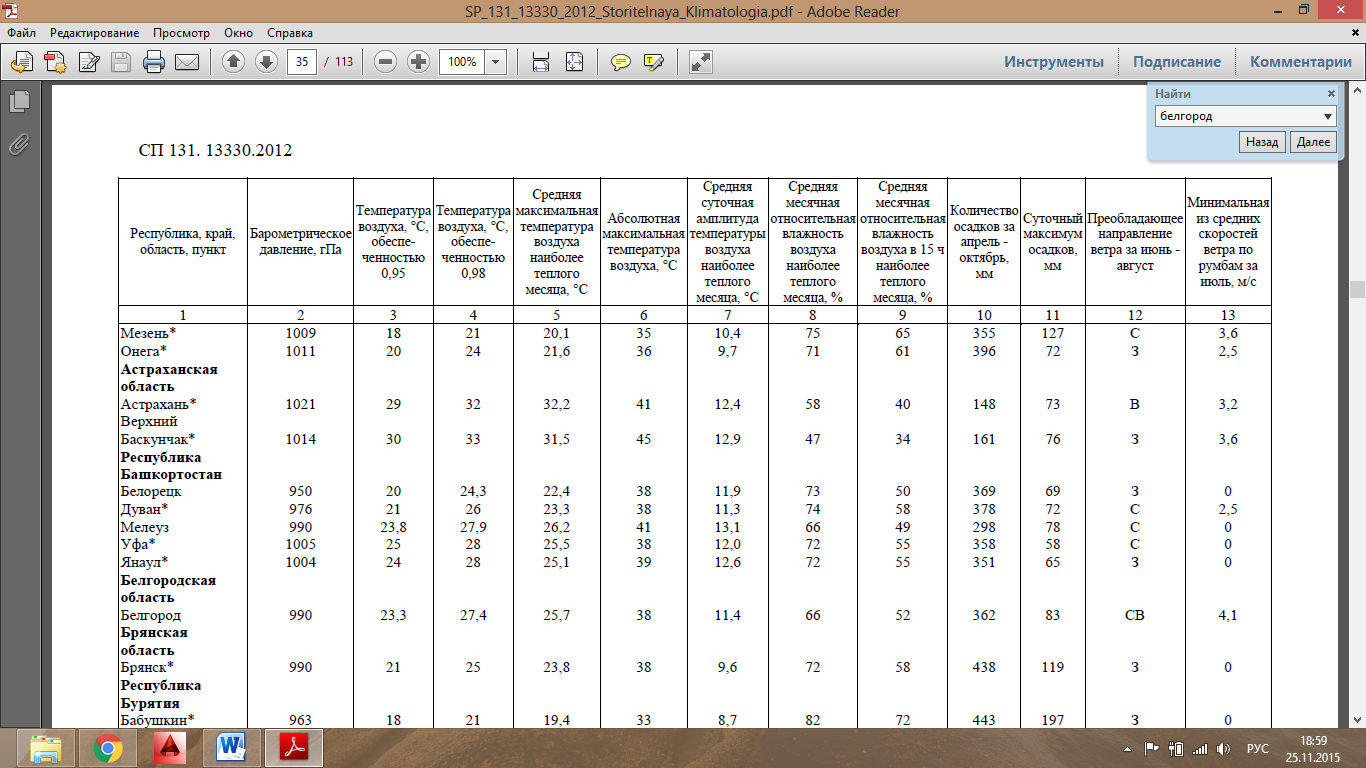Open attachments paperclip panel icon
This screenshot has width=1366, height=768.
tap(19, 143)
